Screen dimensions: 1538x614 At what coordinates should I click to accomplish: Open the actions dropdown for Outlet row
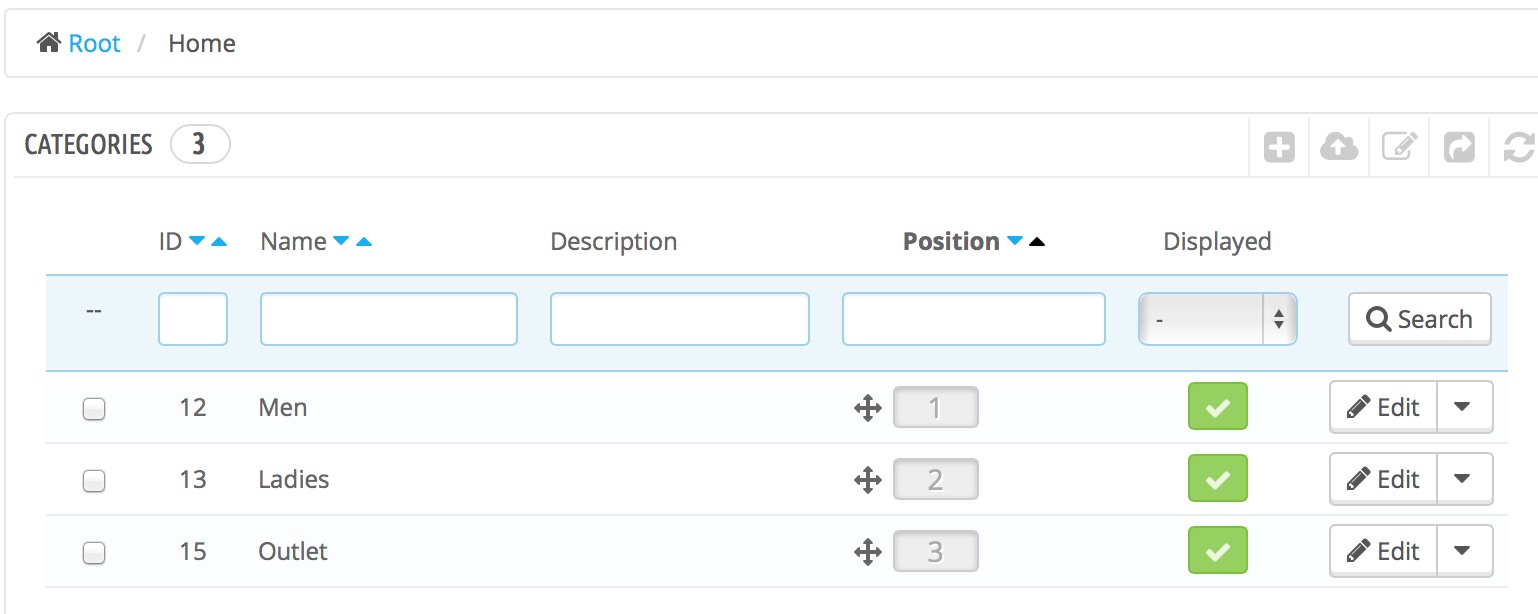1463,551
